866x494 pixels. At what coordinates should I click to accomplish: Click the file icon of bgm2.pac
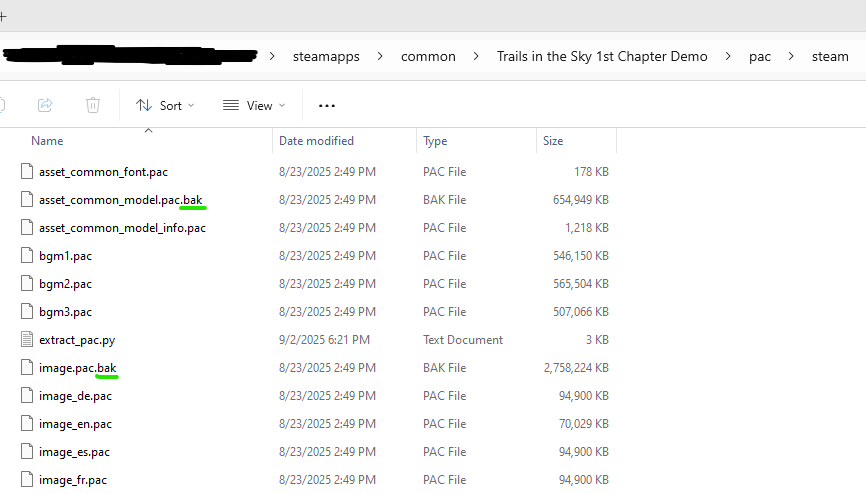27,283
